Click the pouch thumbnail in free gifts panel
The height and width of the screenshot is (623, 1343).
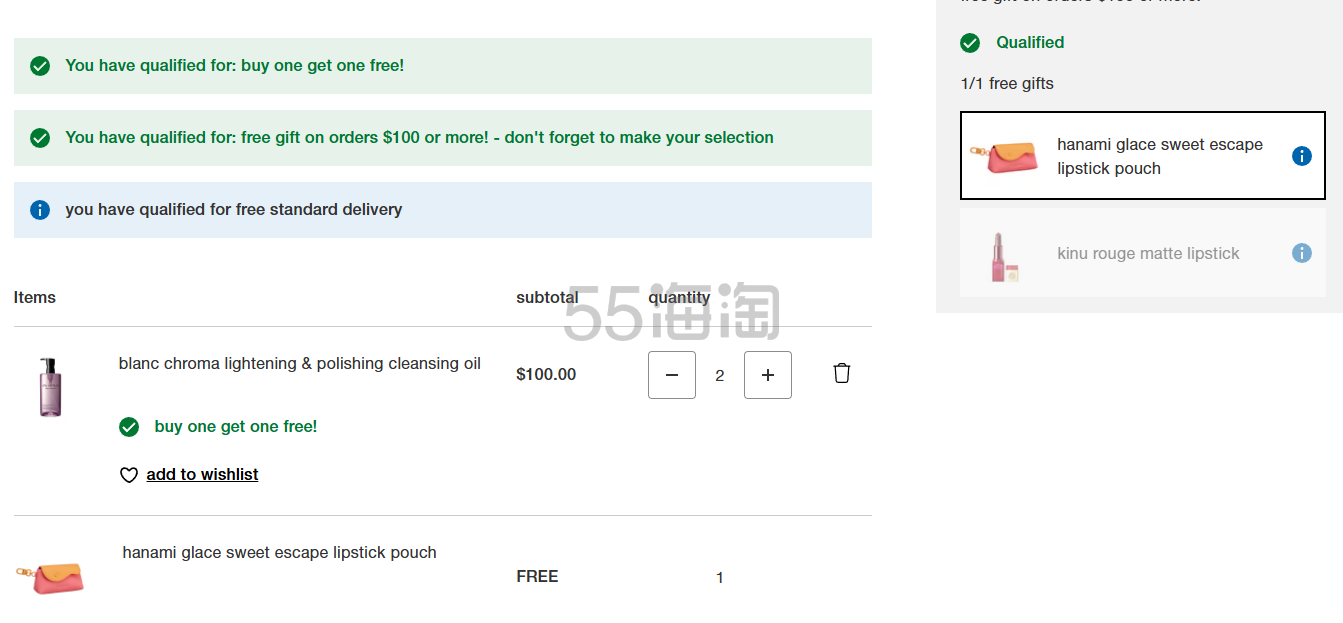tap(1004, 157)
